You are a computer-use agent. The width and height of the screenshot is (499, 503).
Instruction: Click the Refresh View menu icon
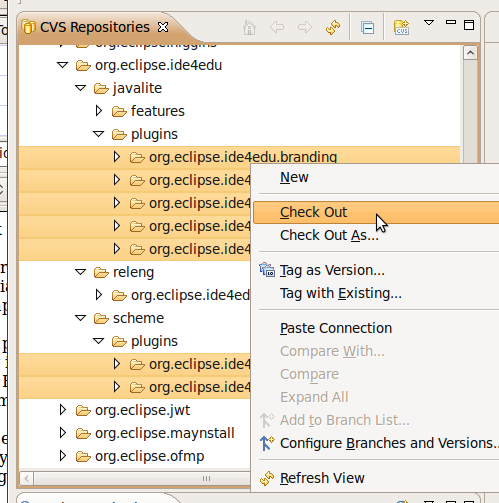coord(267,478)
